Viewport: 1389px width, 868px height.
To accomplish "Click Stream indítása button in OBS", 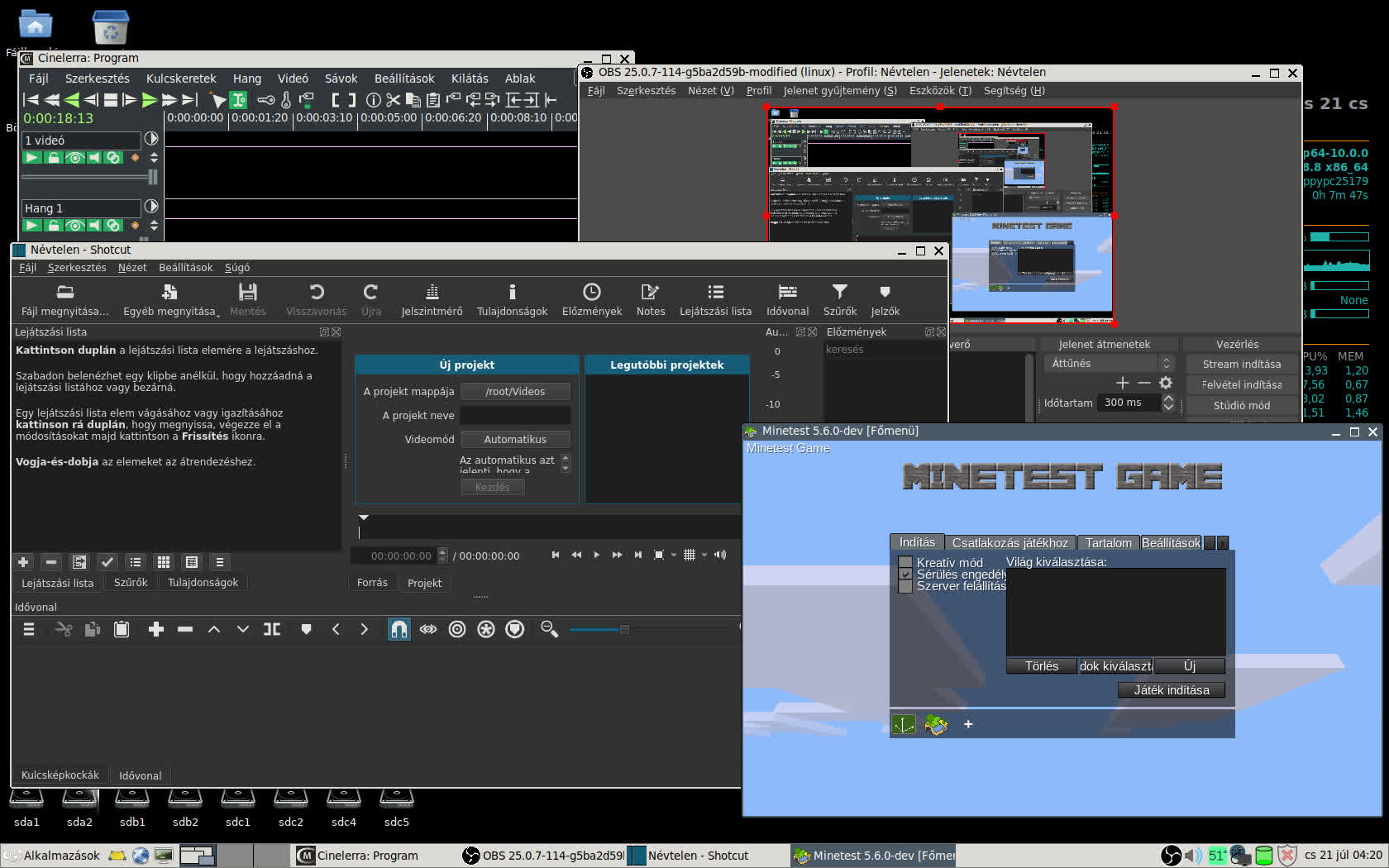I will pyautogui.click(x=1241, y=365).
